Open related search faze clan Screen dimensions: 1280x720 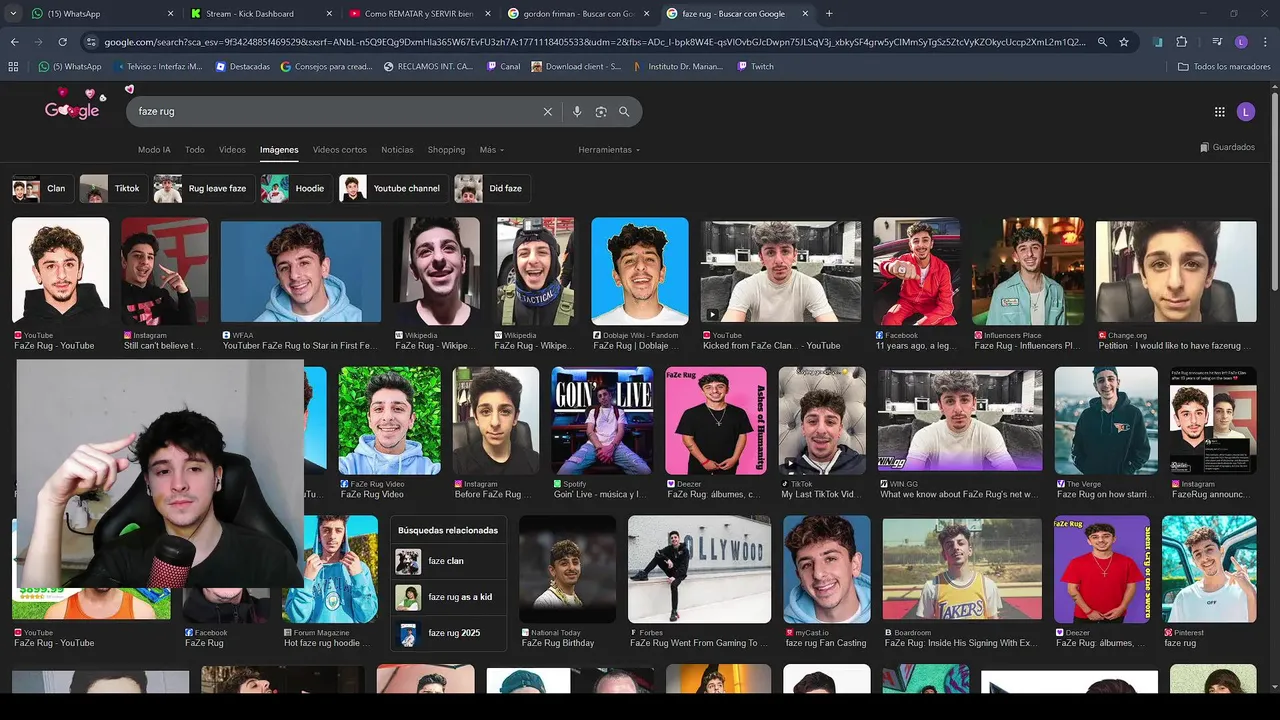[448, 561]
